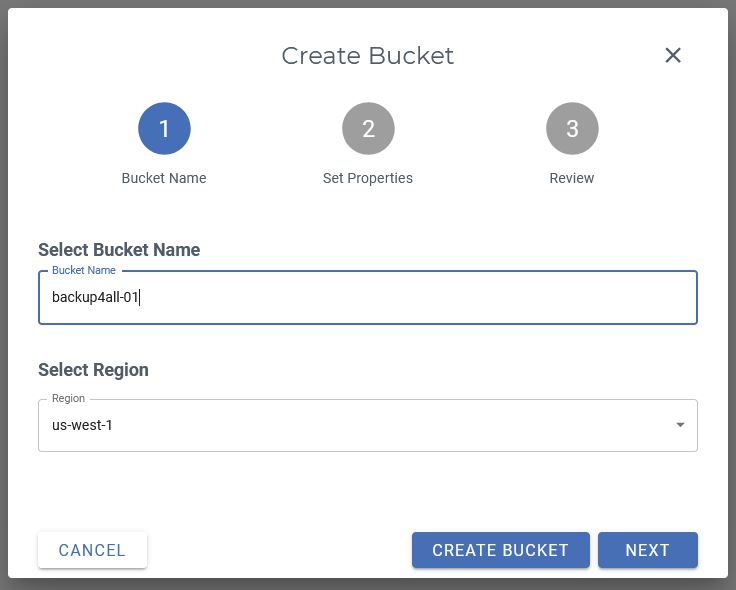This screenshot has width=736, height=590.
Task: Click the Select Region heading
Action: (93, 370)
